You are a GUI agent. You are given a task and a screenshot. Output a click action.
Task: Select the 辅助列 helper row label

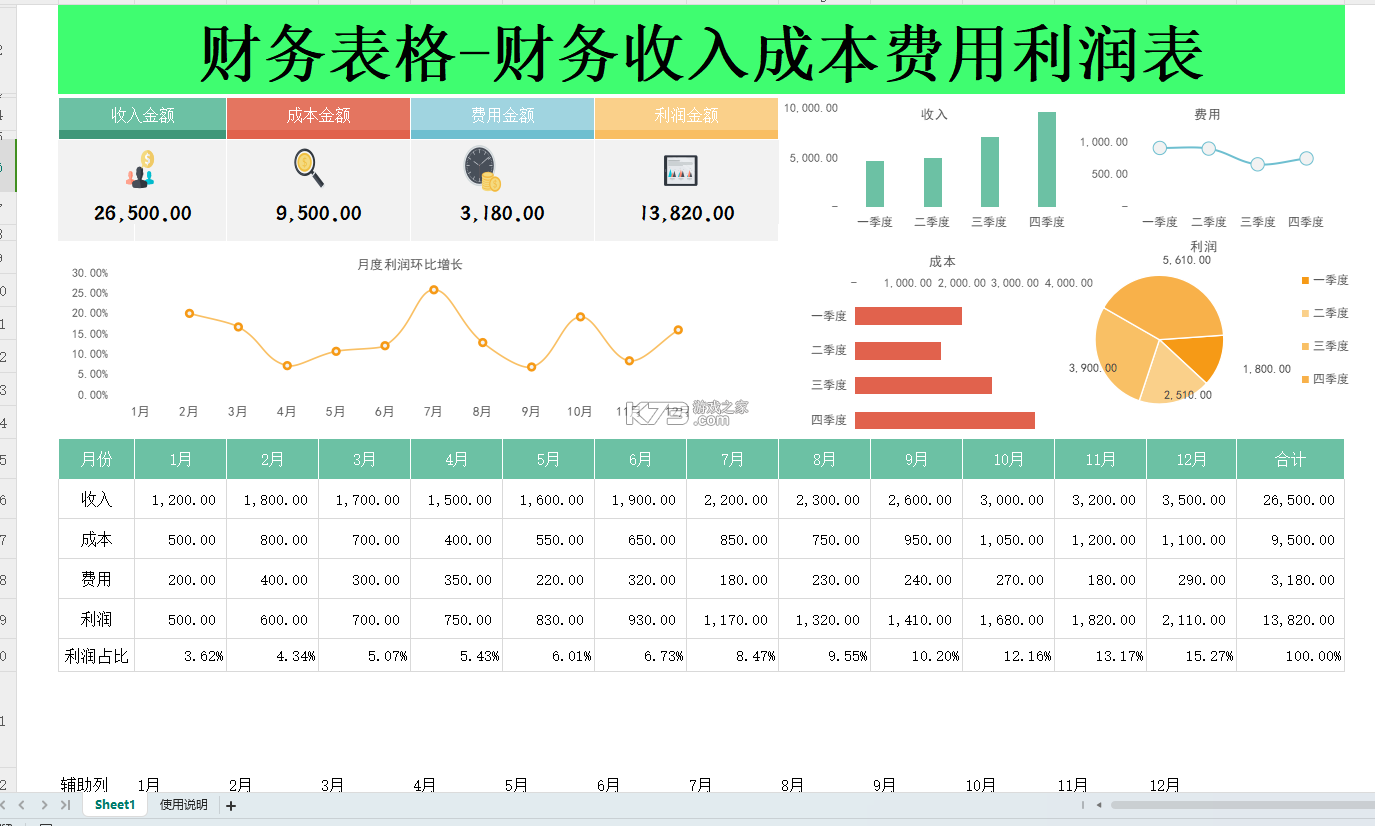coord(84,785)
